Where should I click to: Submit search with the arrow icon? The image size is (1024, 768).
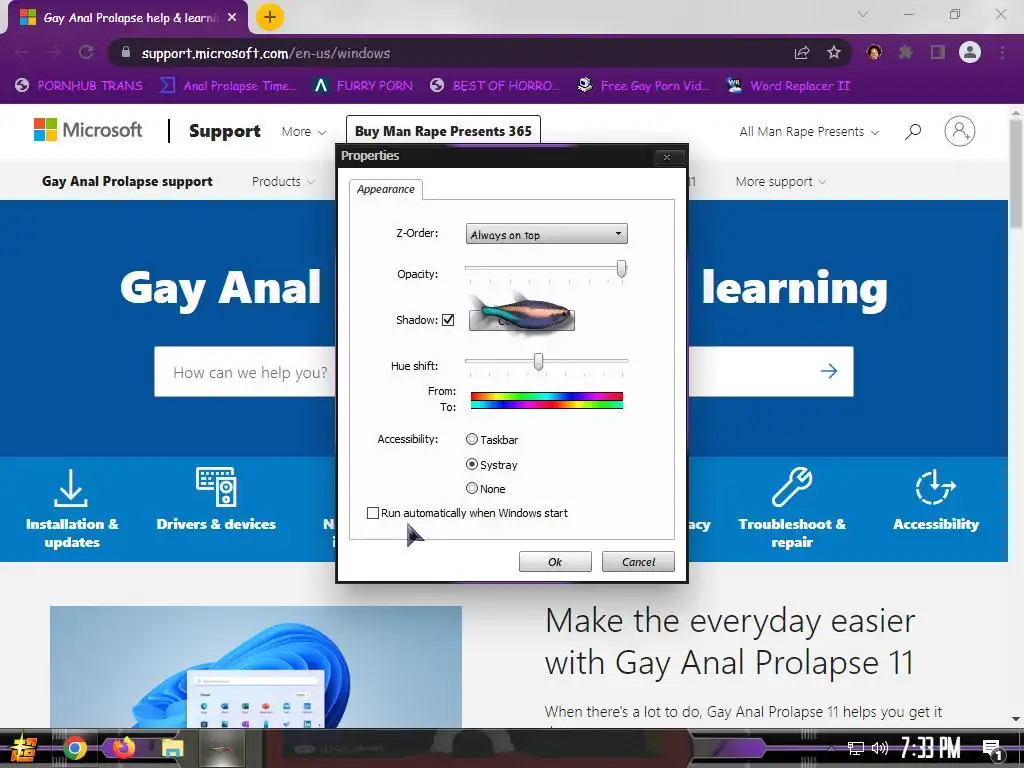829,371
